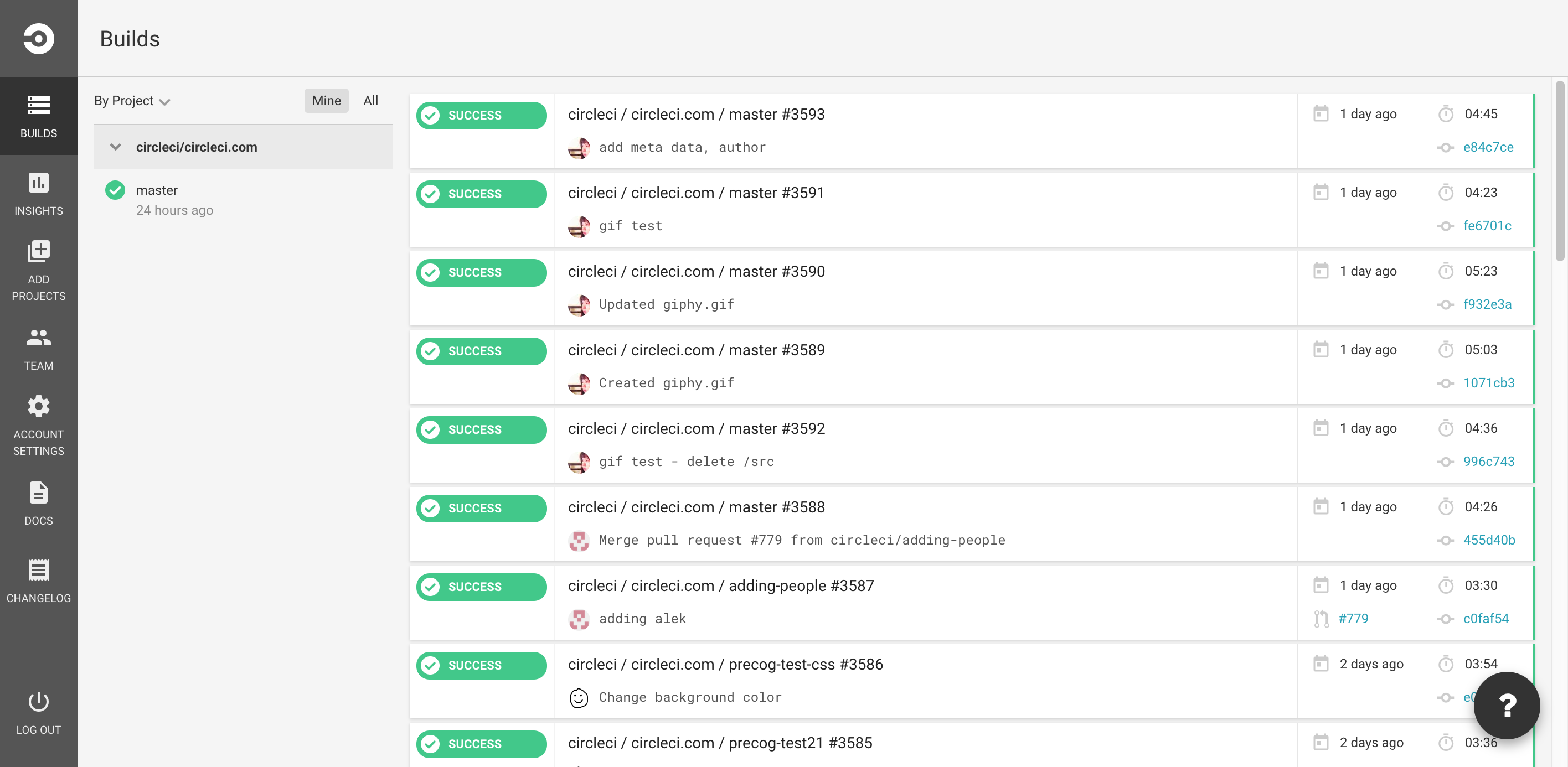The image size is (1568, 767).
Task: Click SUCCESS badge on build #3588
Action: point(481,508)
